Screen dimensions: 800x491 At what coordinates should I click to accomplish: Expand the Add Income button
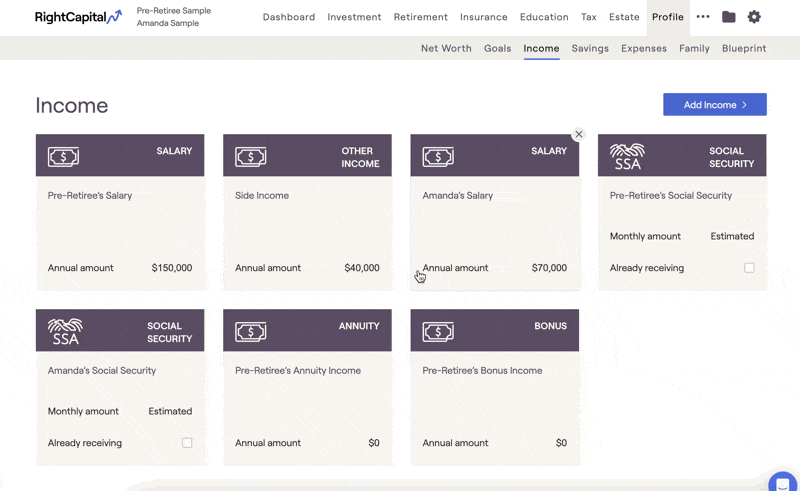click(x=715, y=105)
